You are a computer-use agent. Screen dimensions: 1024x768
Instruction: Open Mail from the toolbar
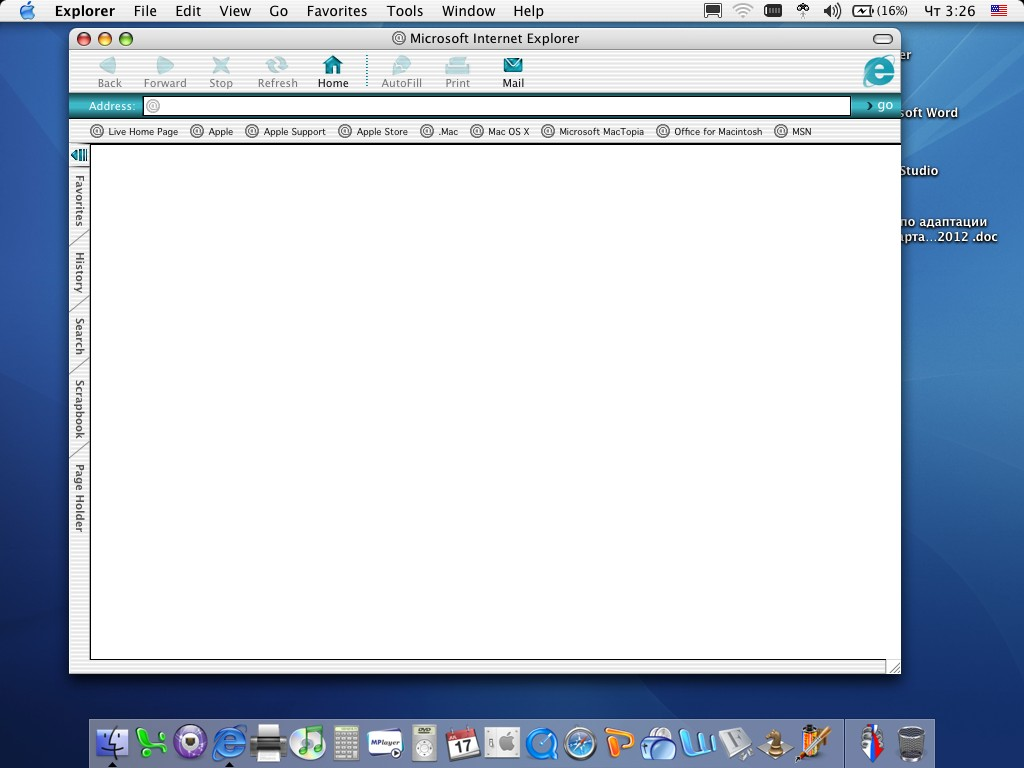tap(513, 72)
